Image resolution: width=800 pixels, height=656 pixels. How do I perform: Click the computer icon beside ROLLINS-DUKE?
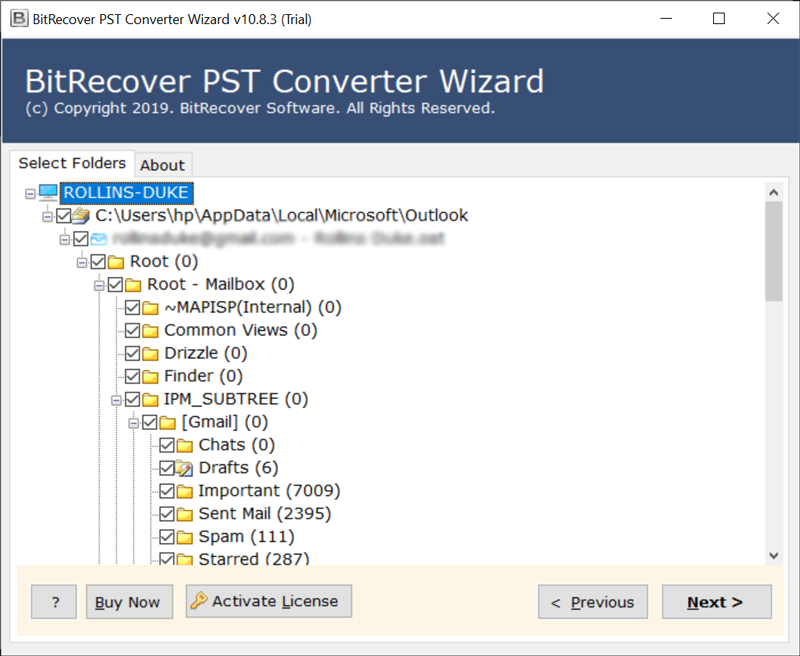point(48,193)
